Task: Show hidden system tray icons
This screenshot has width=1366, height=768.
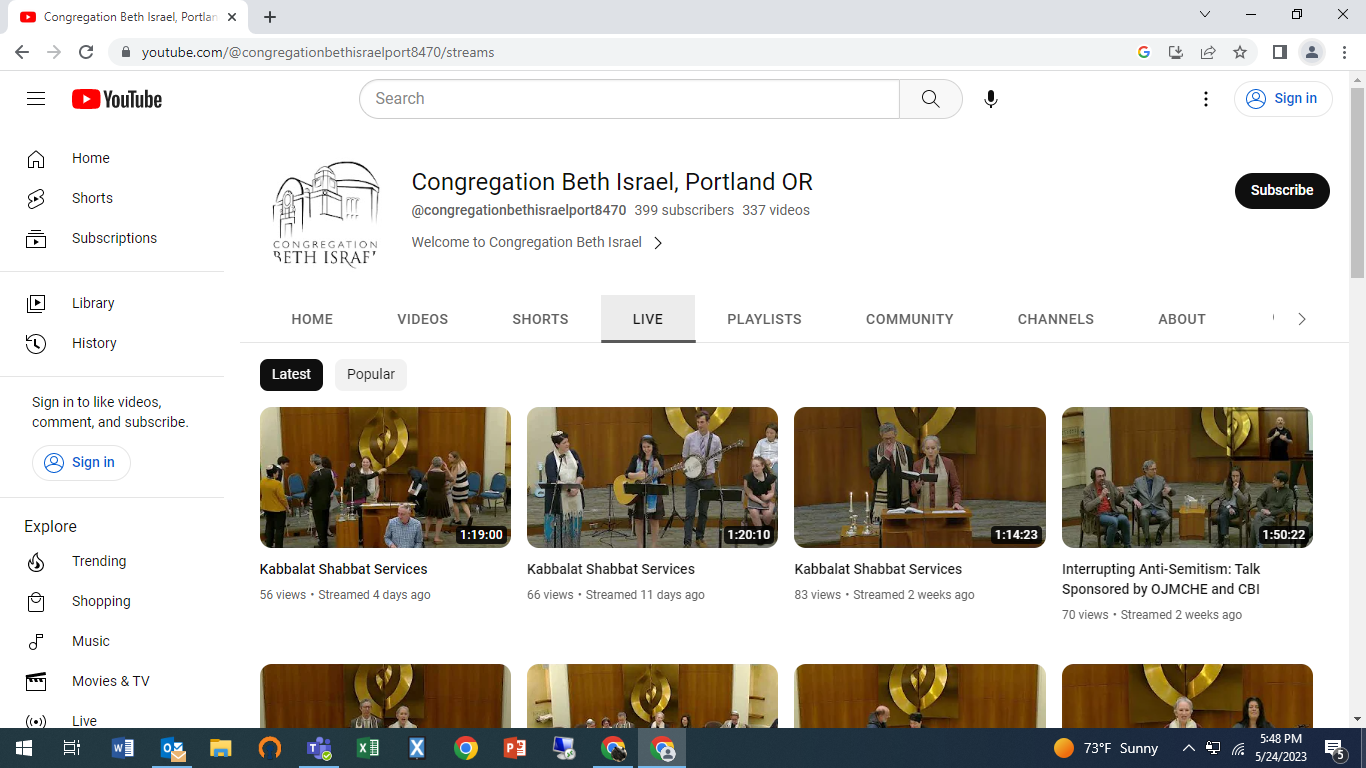Action: point(1188,748)
